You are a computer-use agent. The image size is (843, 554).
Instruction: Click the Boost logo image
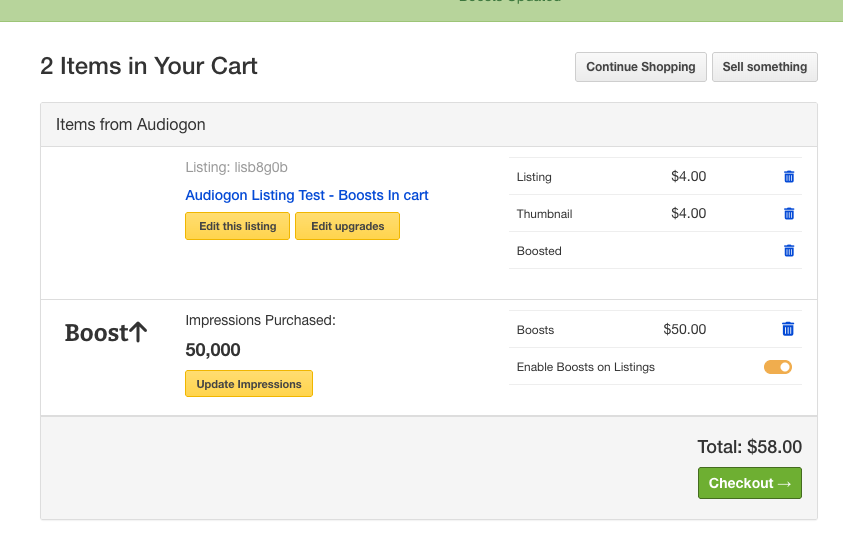pos(106,332)
